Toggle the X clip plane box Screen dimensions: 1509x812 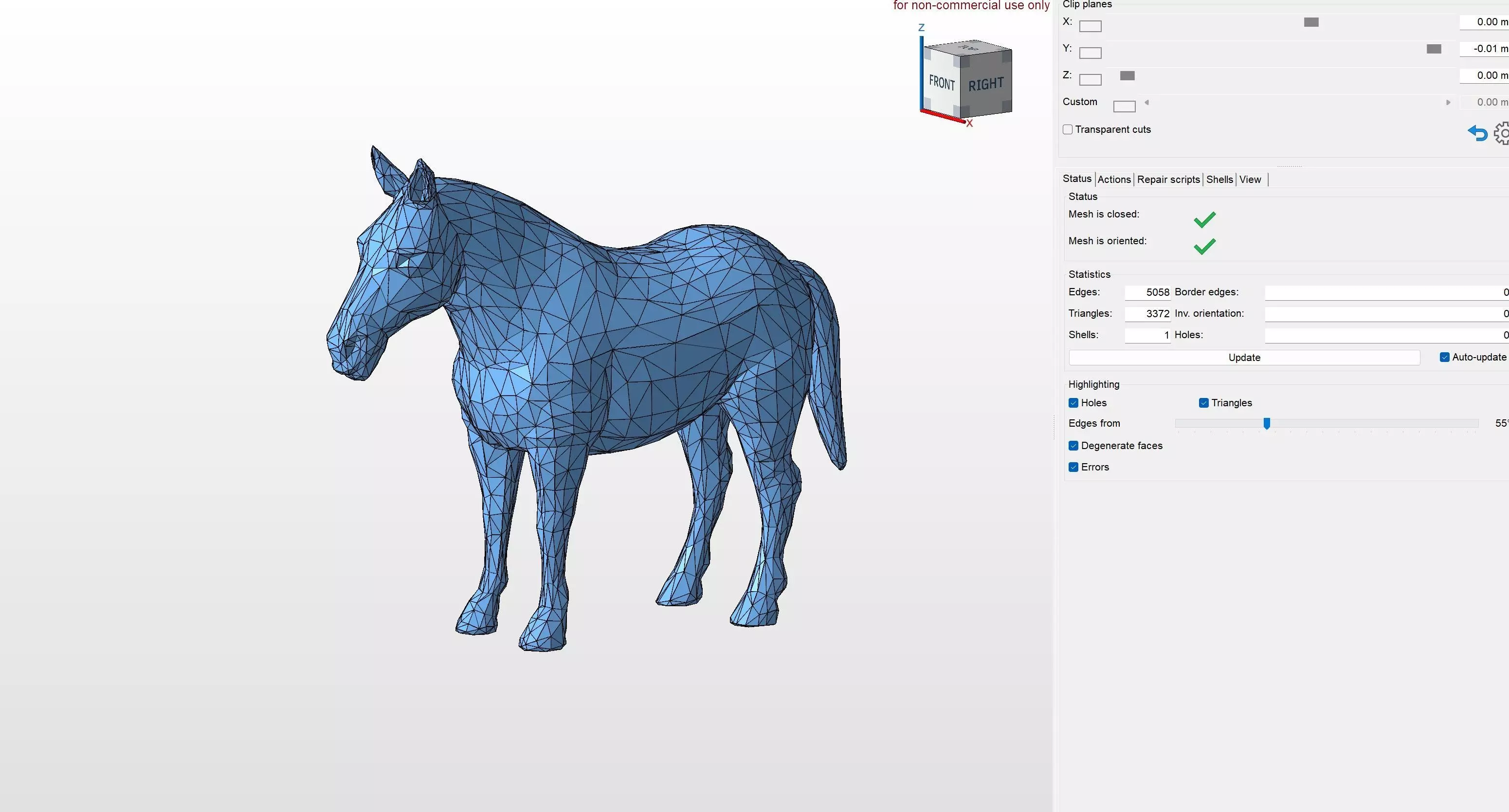click(x=1090, y=26)
